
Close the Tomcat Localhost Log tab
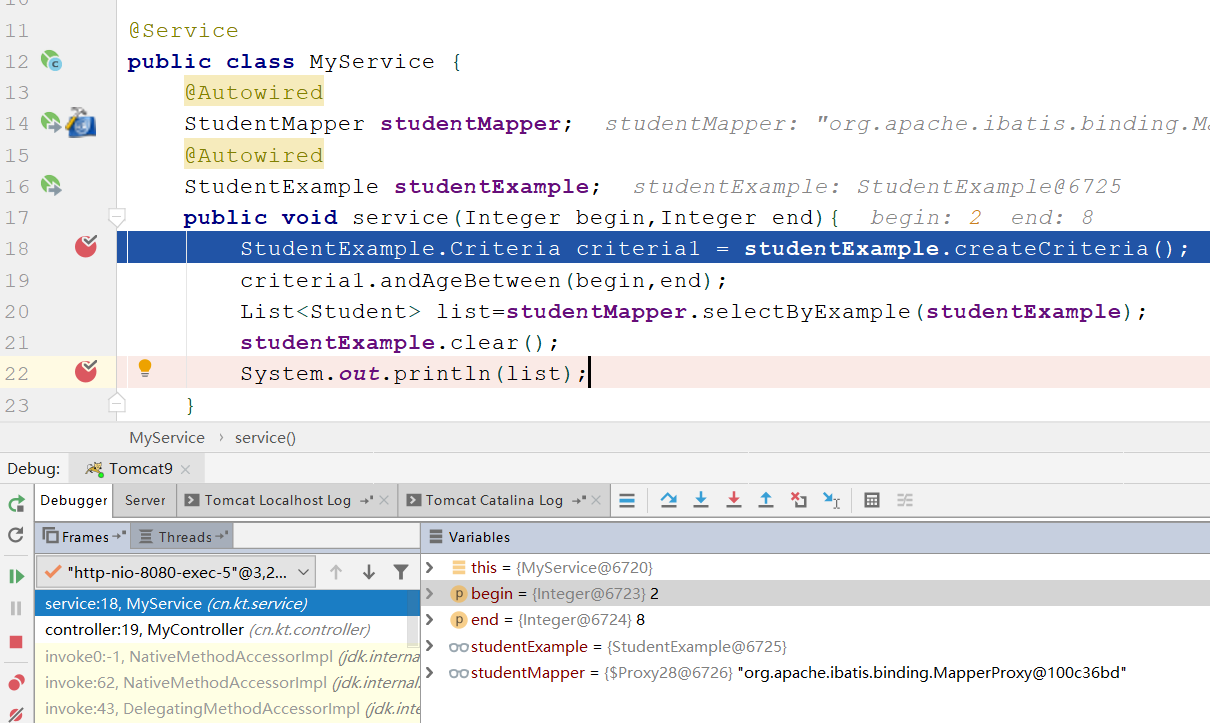pyautogui.click(x=386, y=500)
